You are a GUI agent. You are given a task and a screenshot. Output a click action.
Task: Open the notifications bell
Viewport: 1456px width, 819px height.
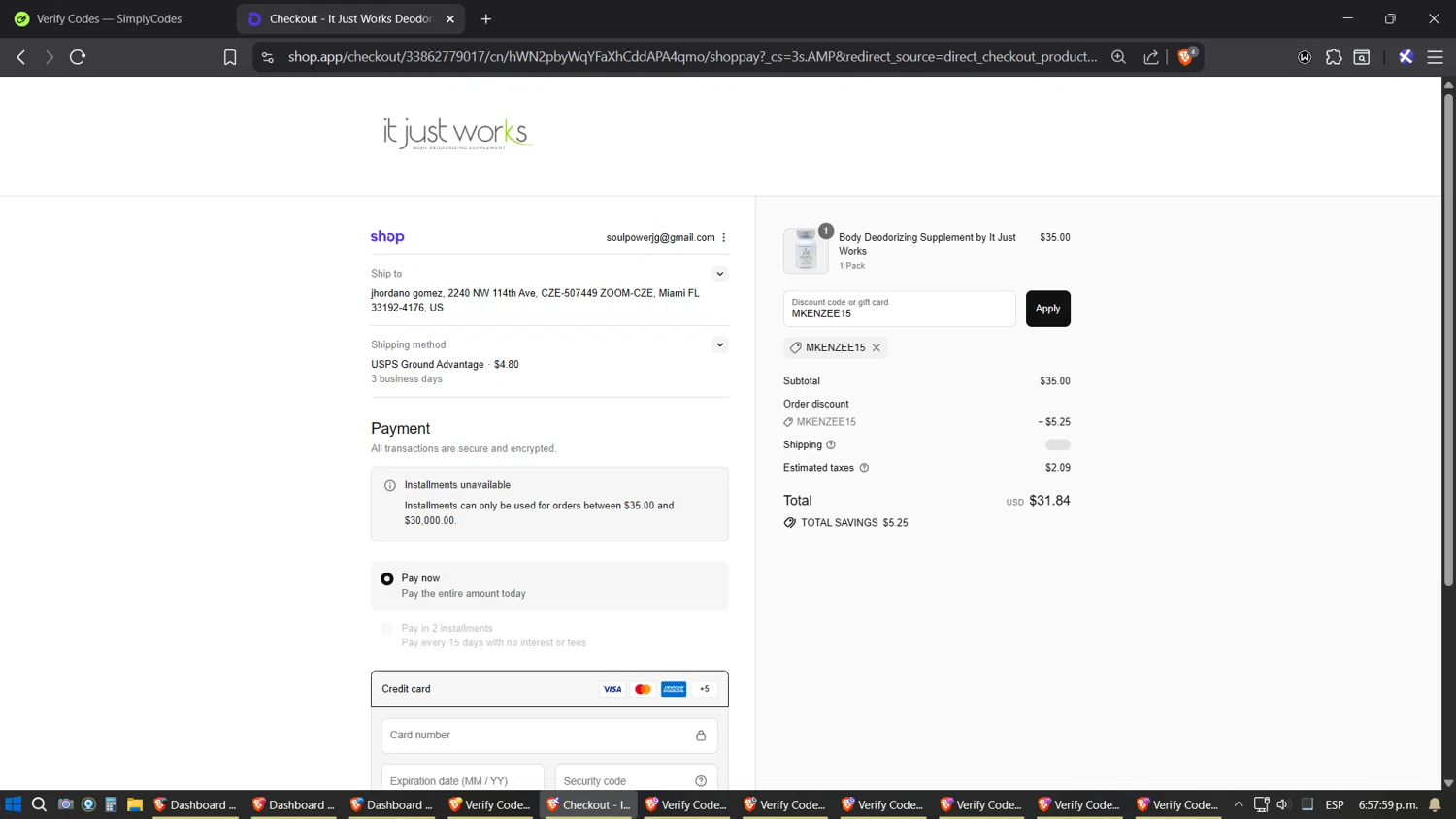point(1436,804)
